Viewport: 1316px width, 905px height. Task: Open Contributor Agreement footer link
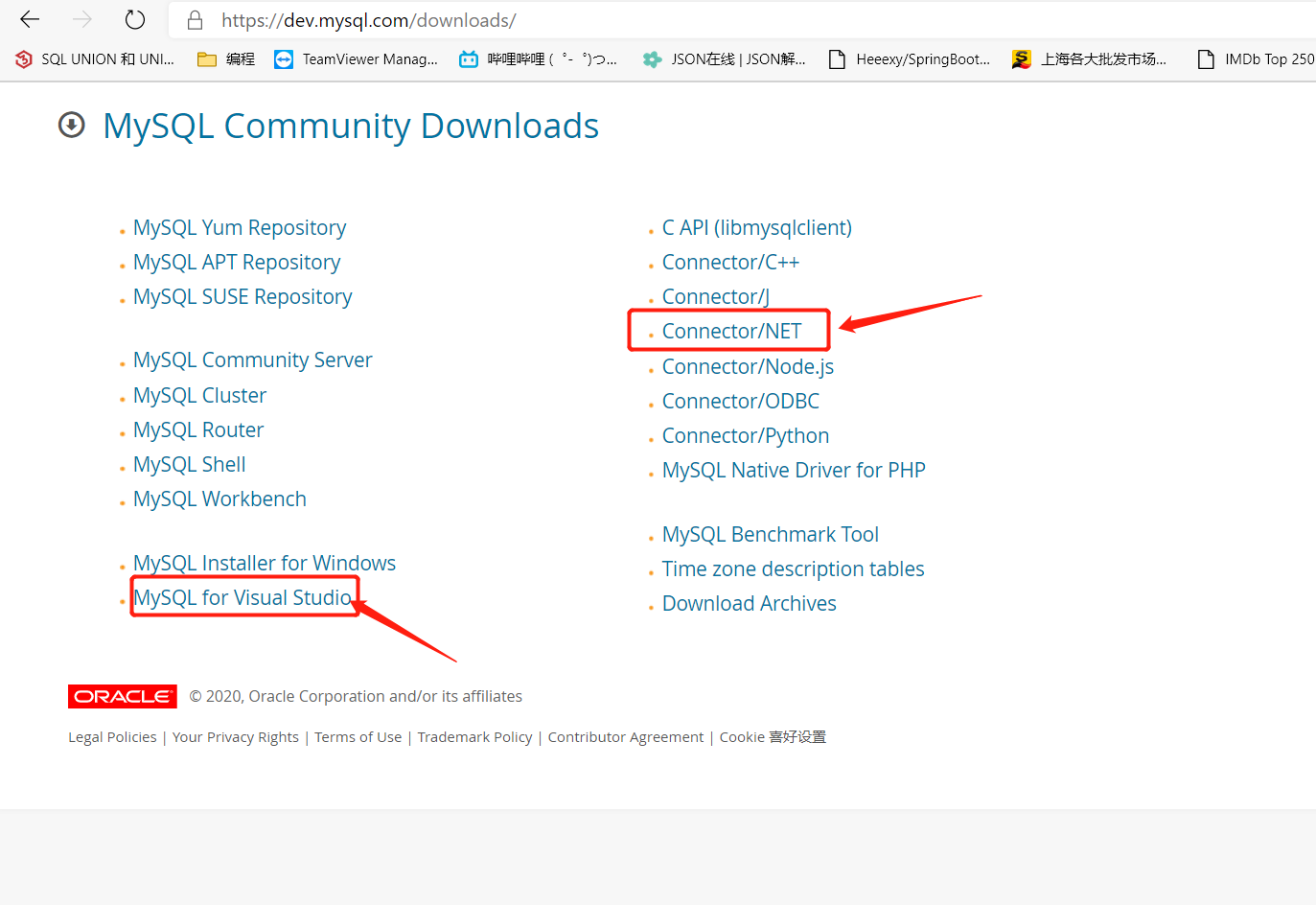(626, 736)
